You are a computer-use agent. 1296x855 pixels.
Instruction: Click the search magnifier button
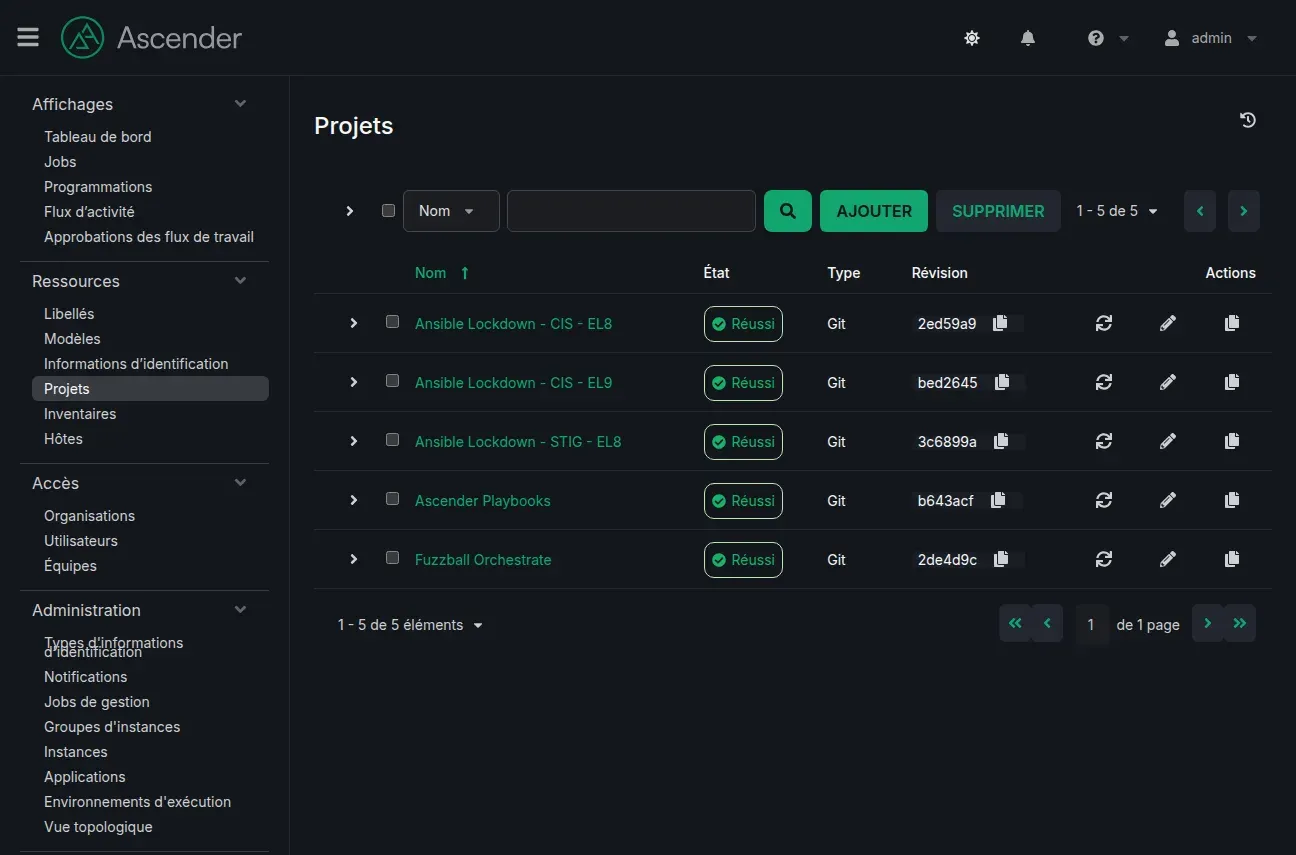tap(788, 211)
